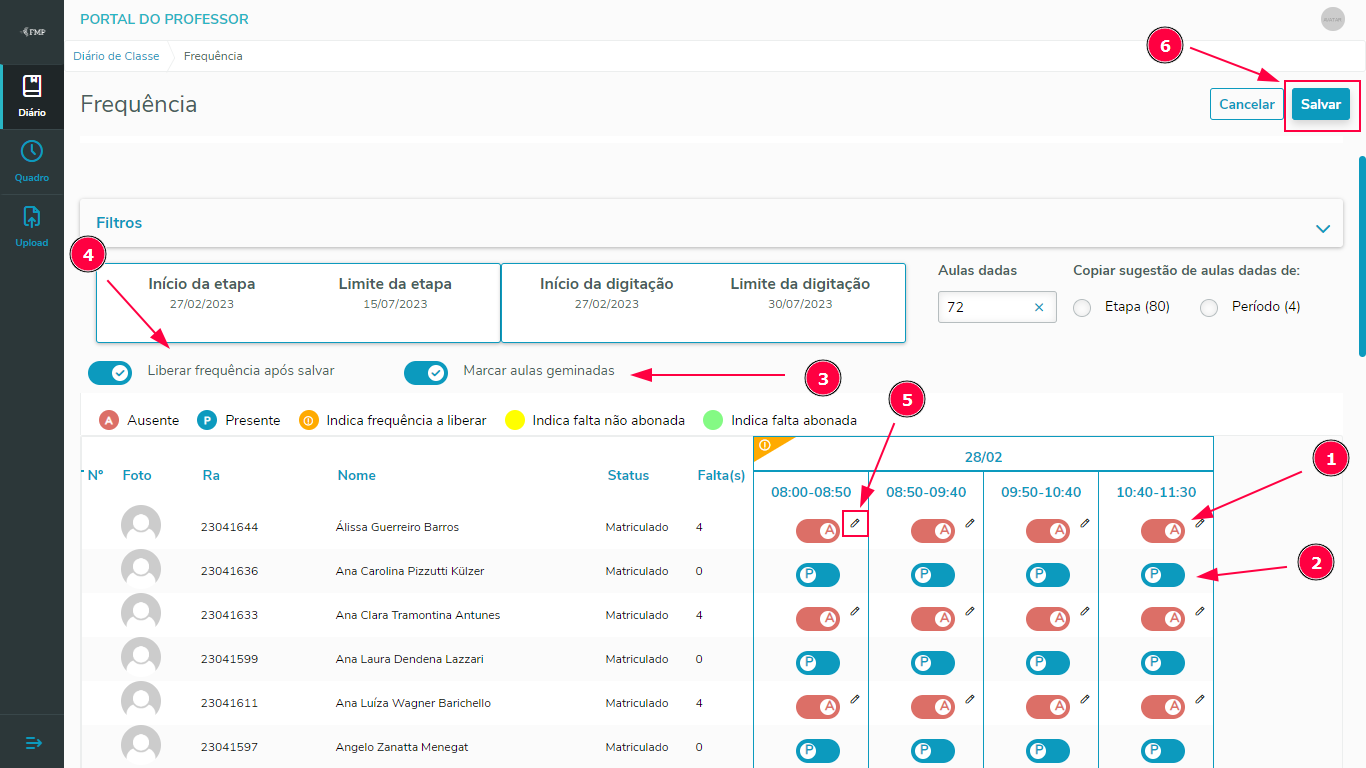Click the orange warning icon on 28/02 header
Screen dimensions: 1366x768
tap(765, 445)
